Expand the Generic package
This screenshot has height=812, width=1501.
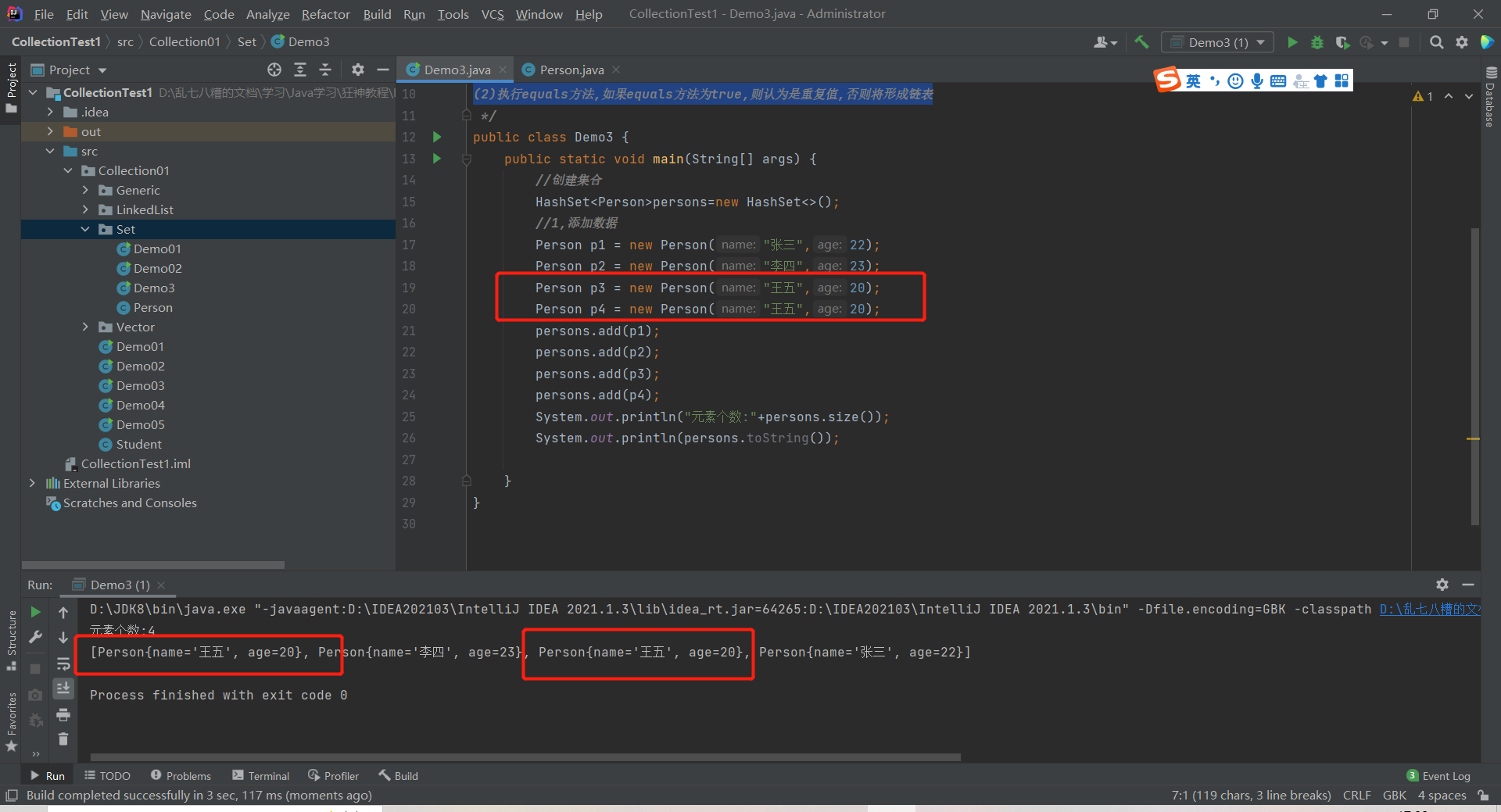[x=85, y=190]
